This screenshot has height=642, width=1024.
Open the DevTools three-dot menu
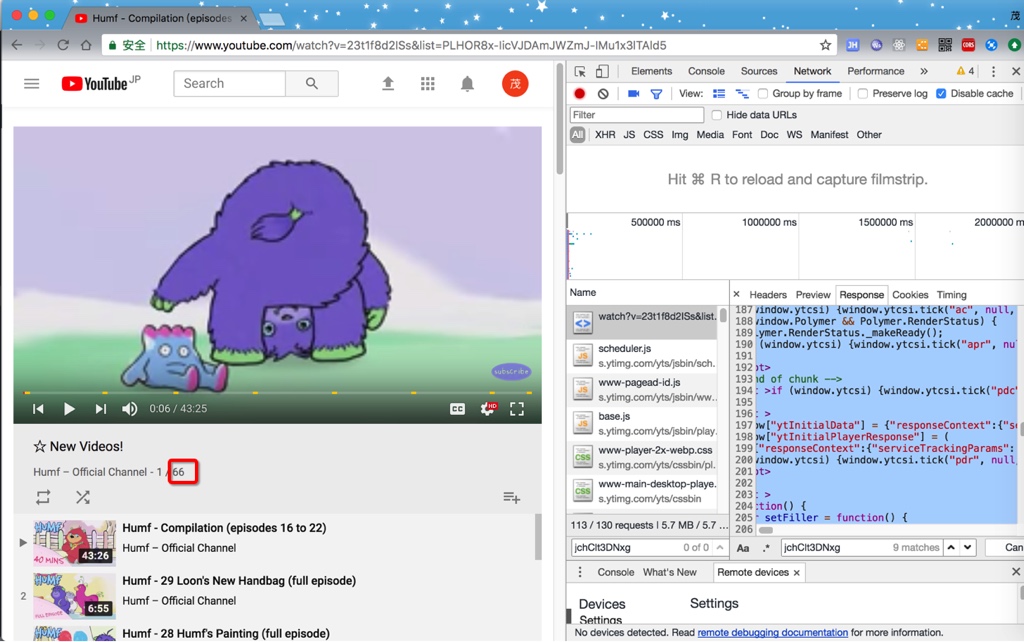pyautogui.click(x=993, y=71)
